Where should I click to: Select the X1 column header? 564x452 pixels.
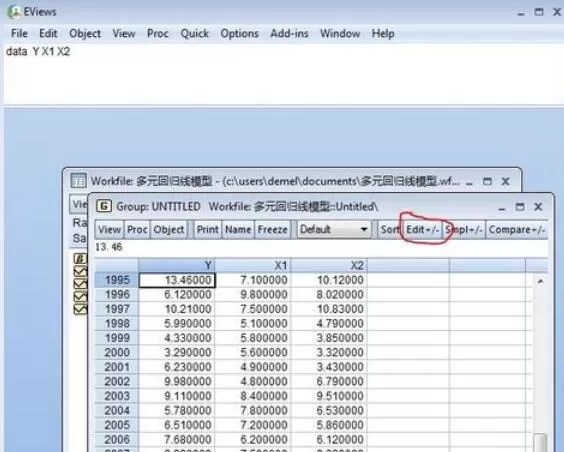[x=253, y=265]
